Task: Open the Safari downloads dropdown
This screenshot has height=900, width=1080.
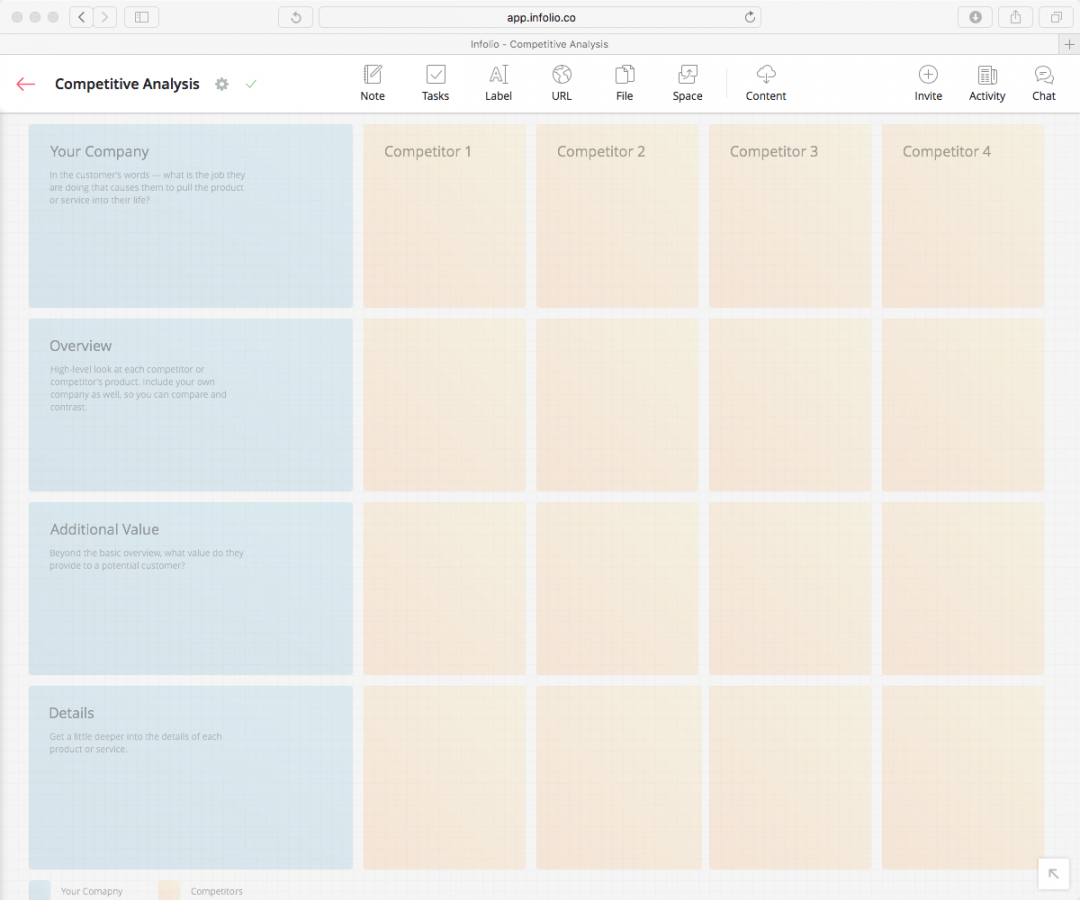Action: [x=975, y=17]
